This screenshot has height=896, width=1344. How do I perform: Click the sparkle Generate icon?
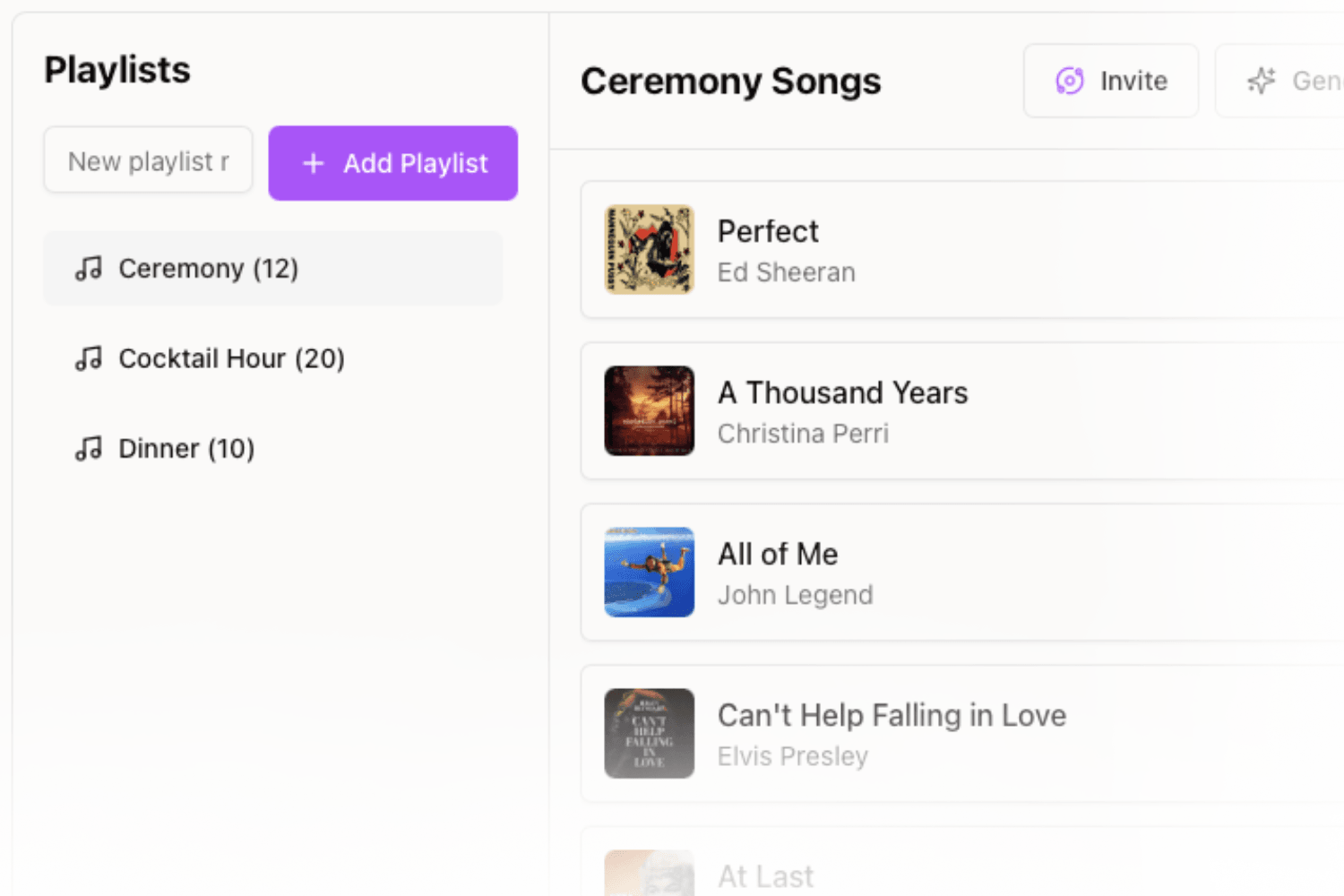tap(1262, 81)
